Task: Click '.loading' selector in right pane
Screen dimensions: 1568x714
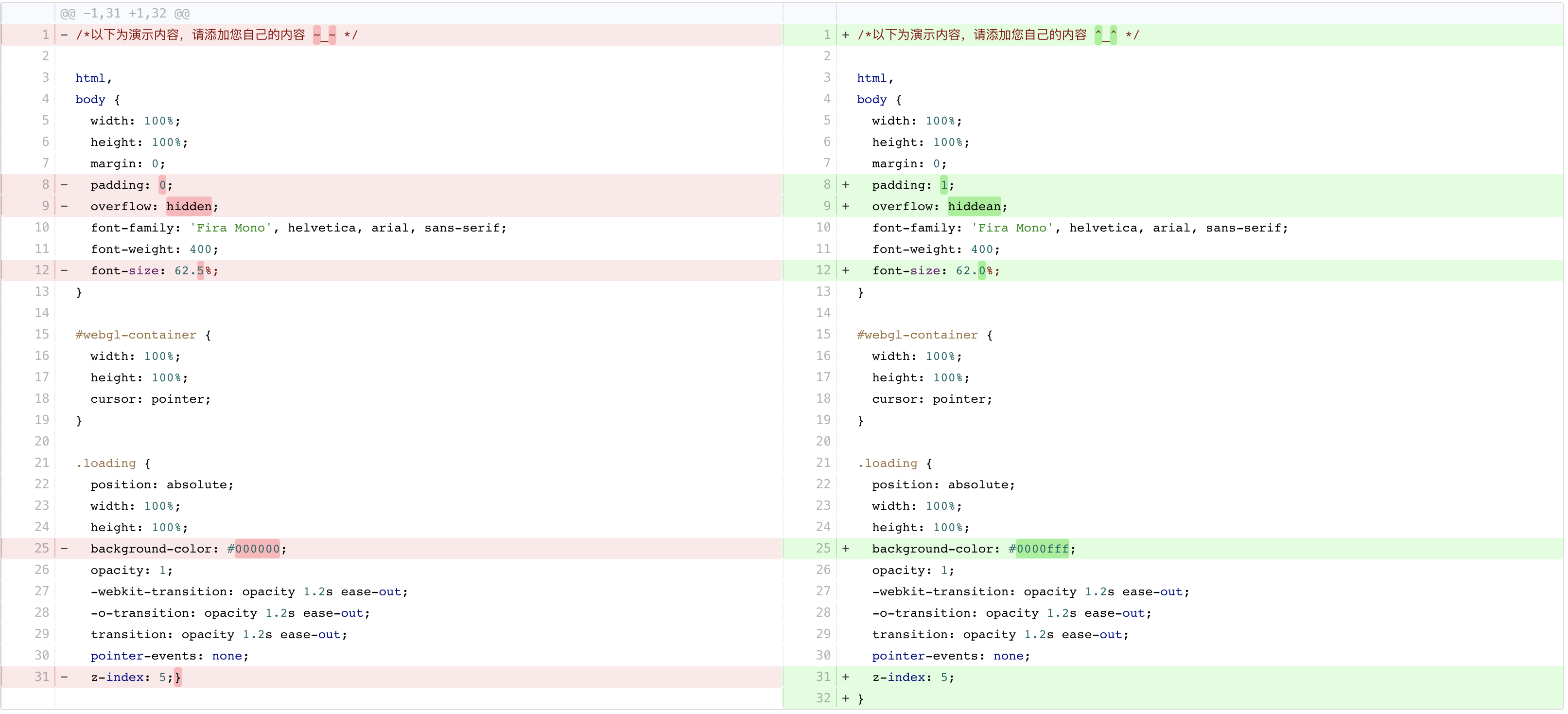Action: (x=888, y=463)
